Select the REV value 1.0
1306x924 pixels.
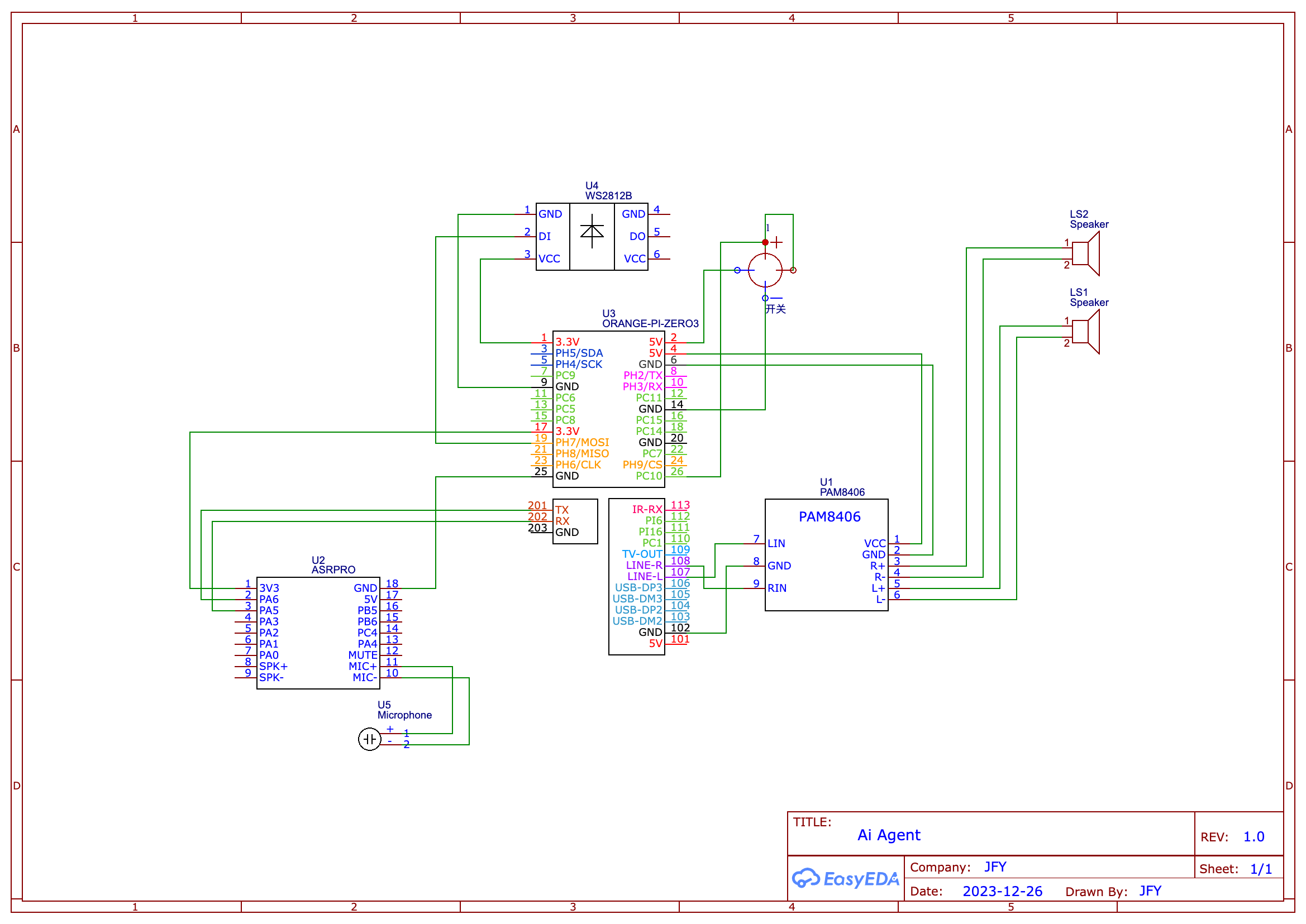click(x=1253, y=837)
